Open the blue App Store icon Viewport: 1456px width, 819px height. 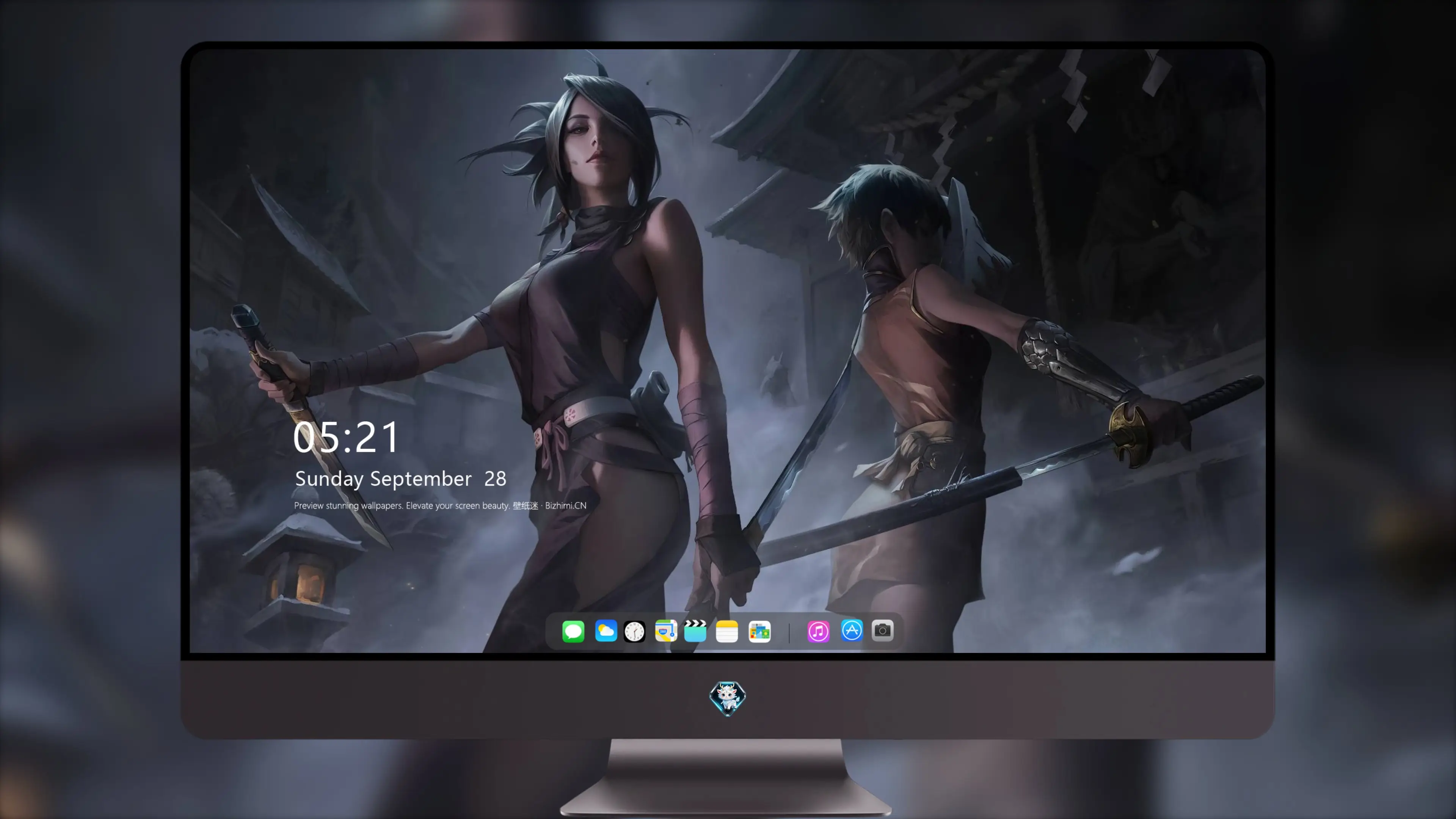852,630
